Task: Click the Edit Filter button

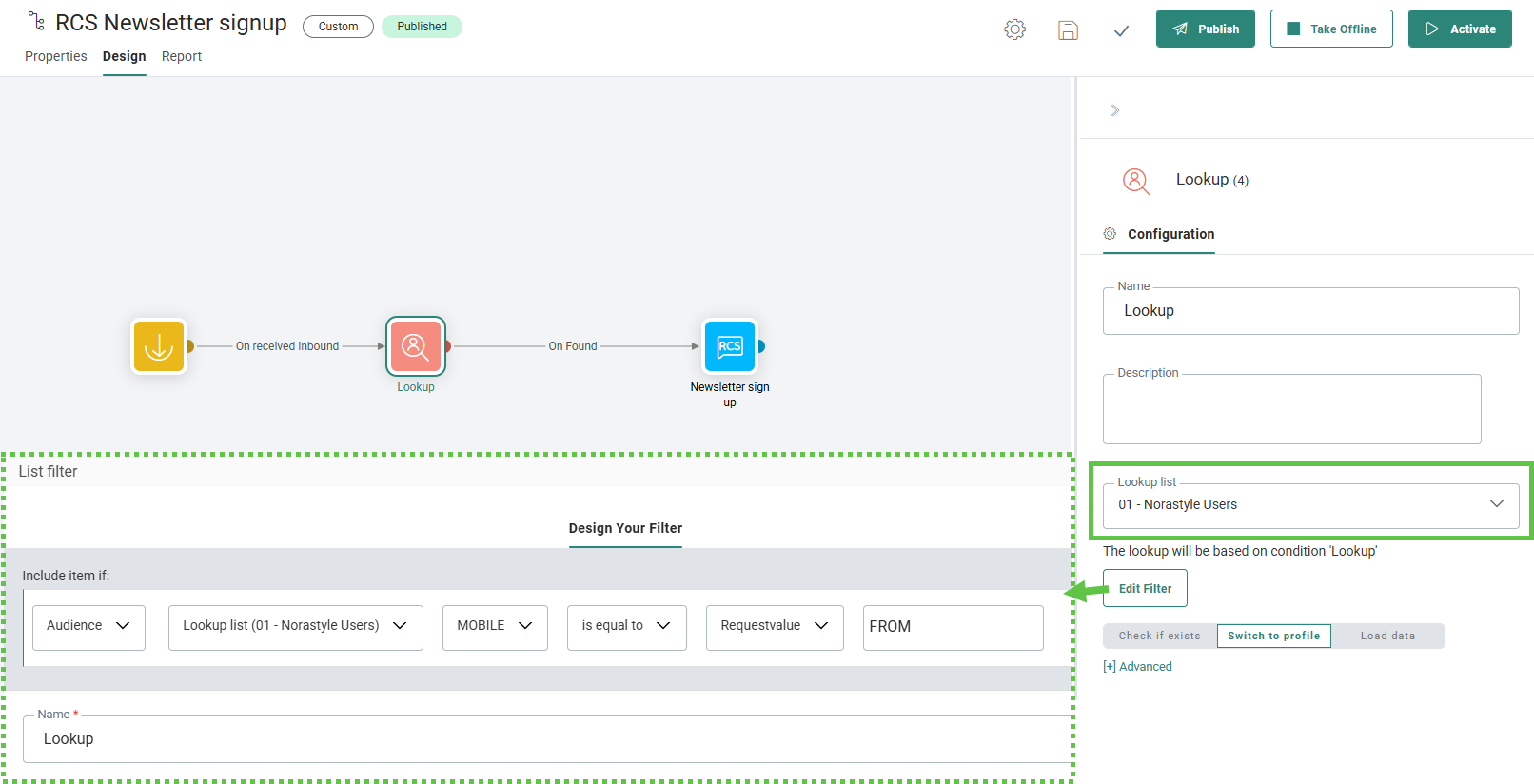Action: click(1145, 588)
